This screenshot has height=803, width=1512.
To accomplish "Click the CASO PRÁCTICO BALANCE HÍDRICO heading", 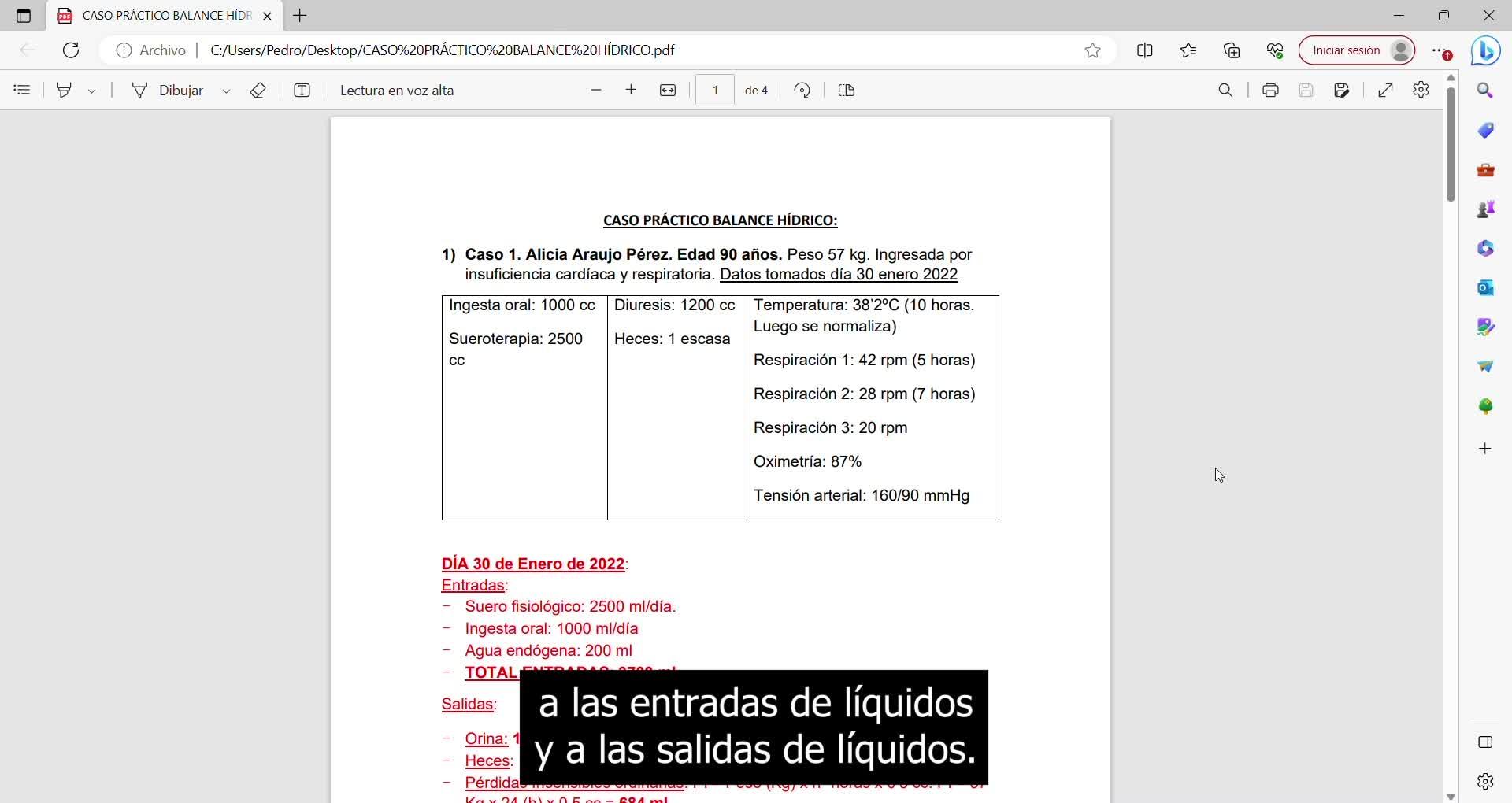I will point(721,220).
